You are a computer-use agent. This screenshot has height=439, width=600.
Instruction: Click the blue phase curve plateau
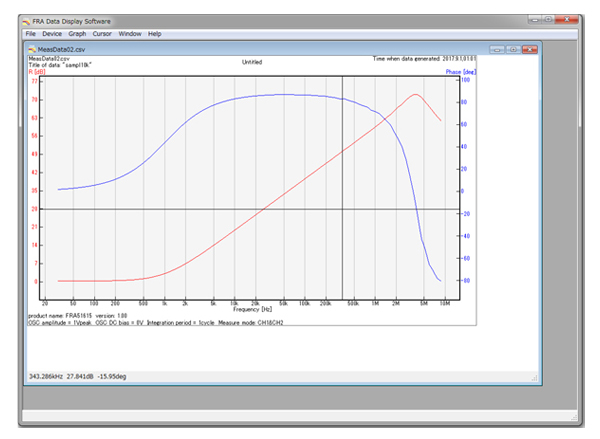coord(280,95)
